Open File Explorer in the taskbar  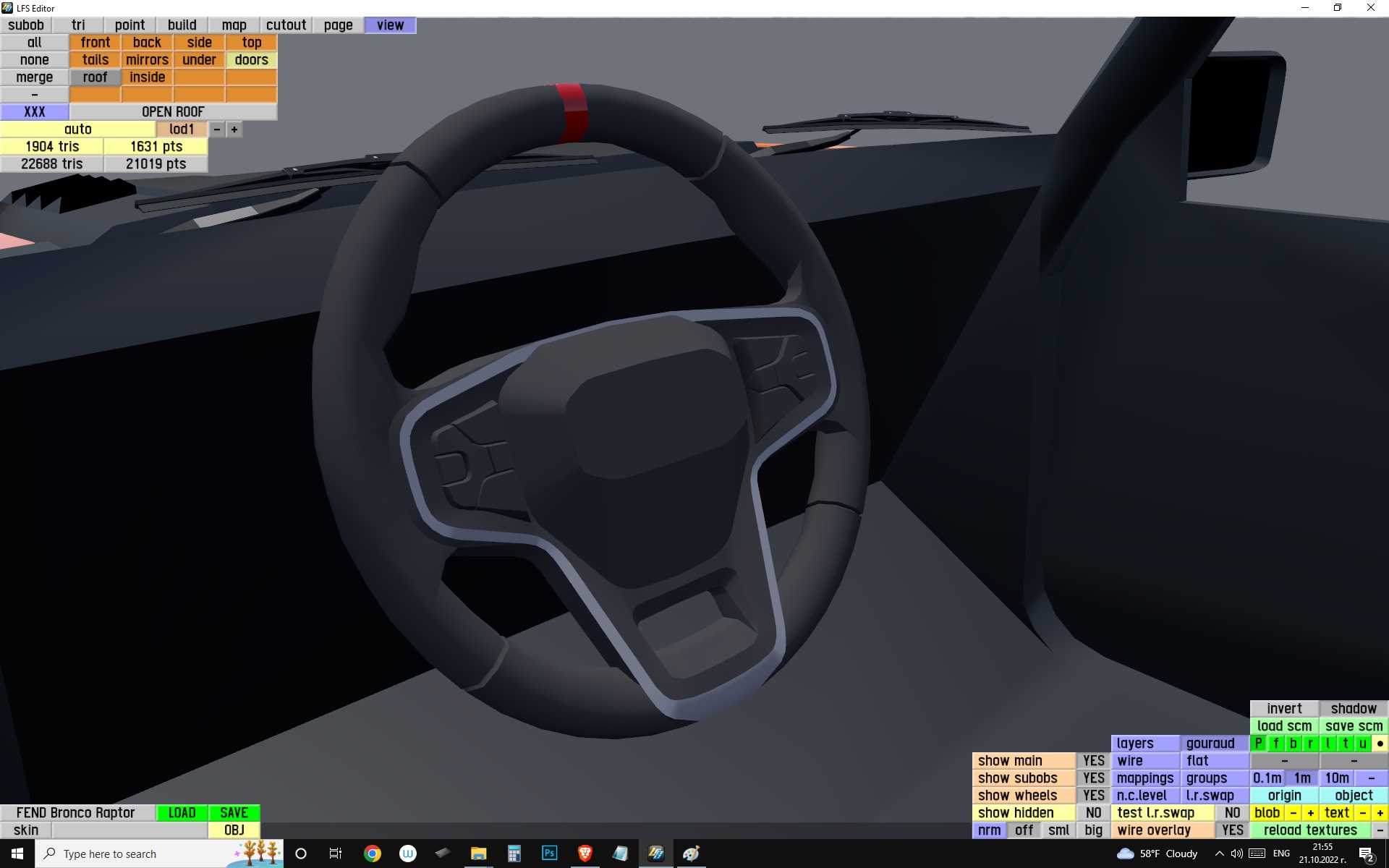(478, 854)
